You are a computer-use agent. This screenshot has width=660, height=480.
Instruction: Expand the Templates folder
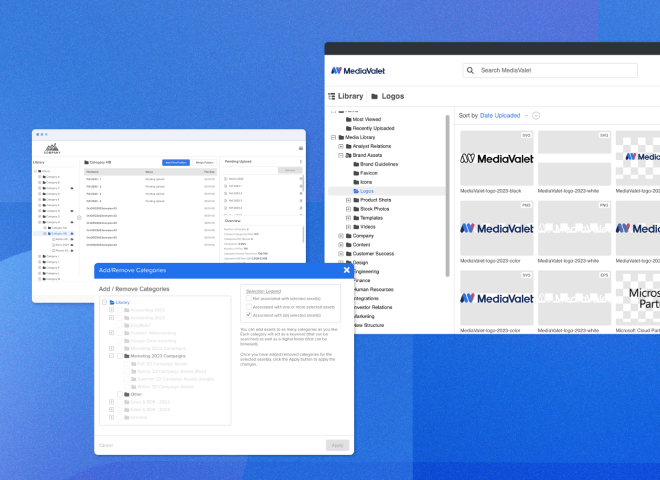coord(349,218)
